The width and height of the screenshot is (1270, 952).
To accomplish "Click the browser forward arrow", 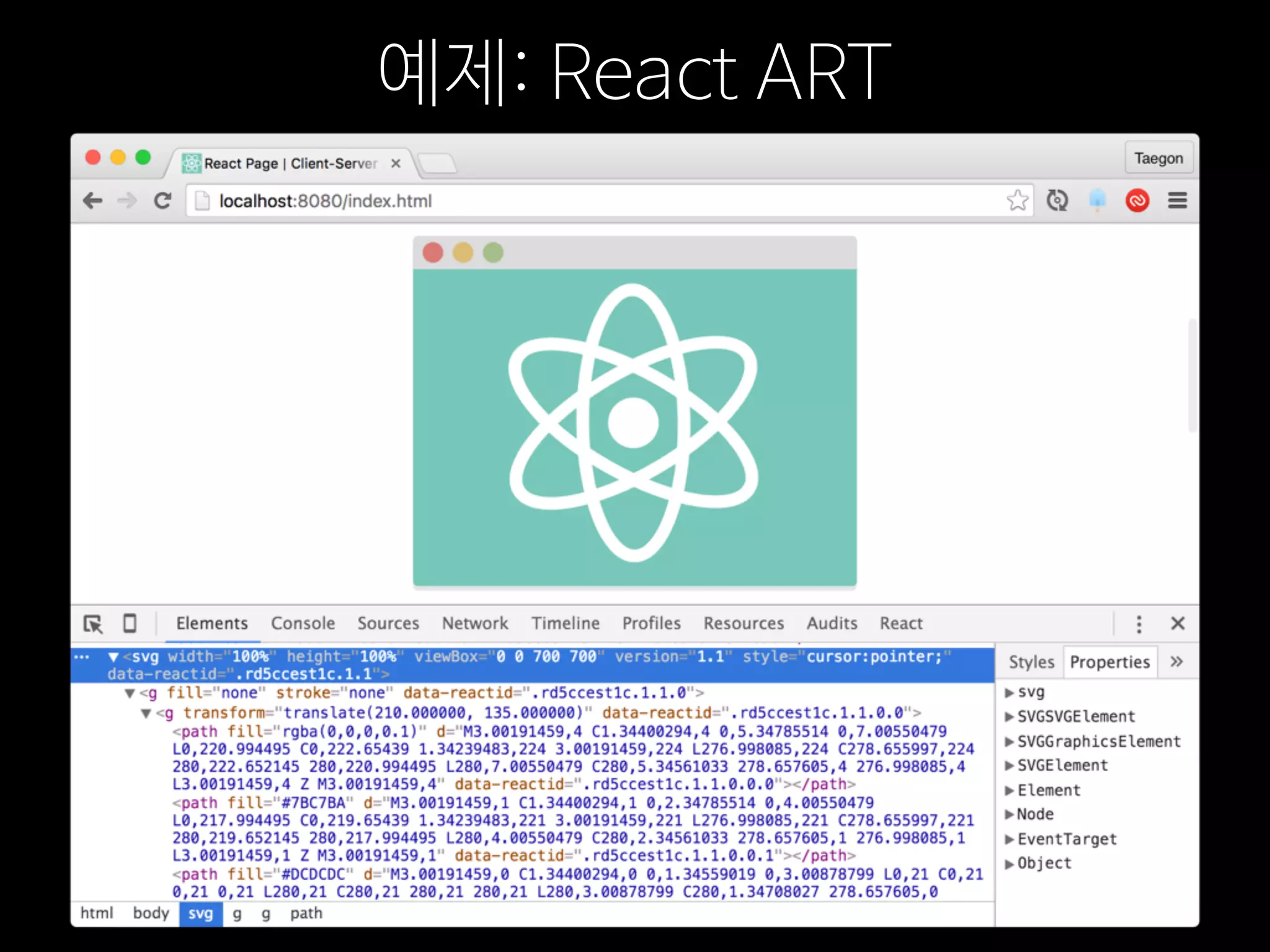I will point(127,201).
